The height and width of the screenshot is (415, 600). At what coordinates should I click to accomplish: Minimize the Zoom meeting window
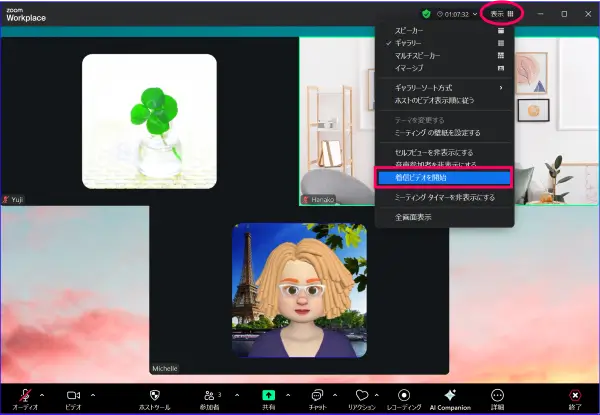click(540, 14)
